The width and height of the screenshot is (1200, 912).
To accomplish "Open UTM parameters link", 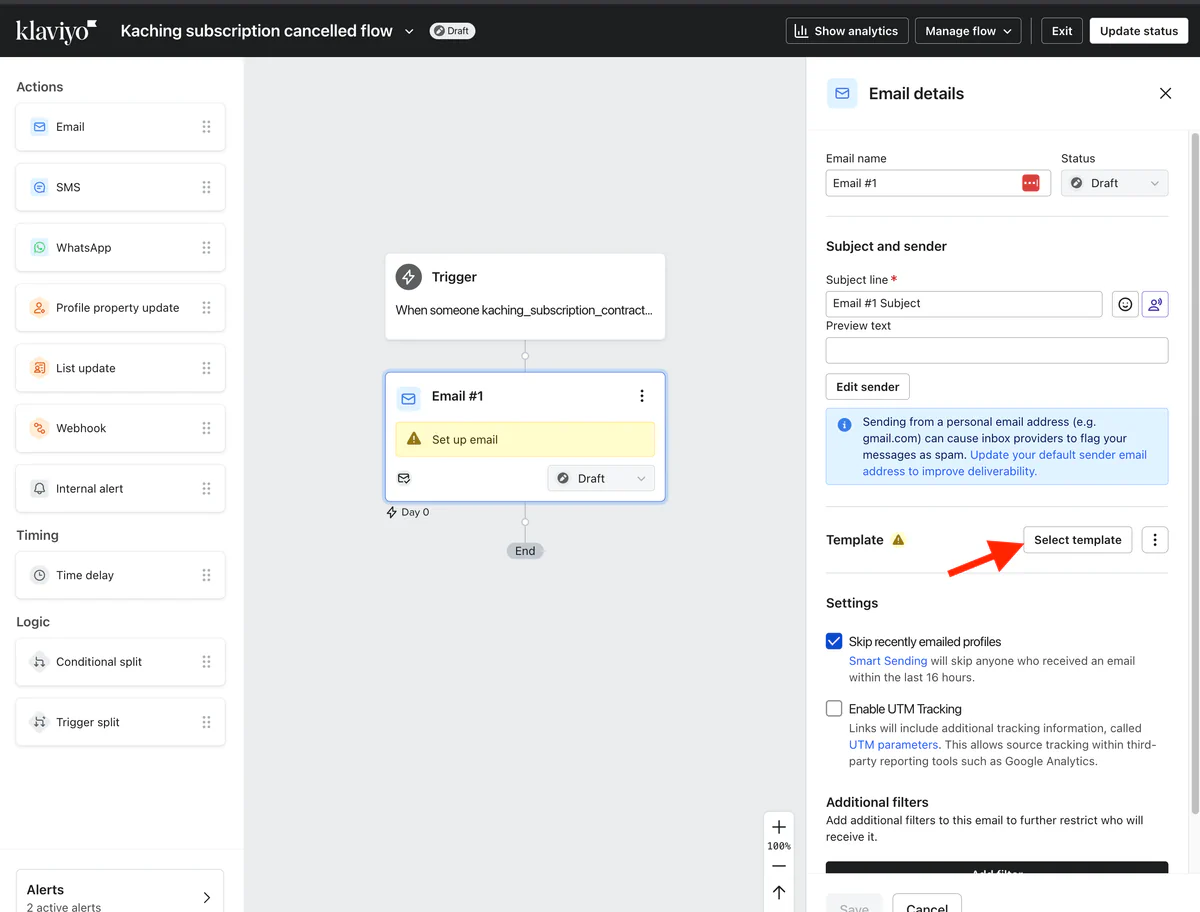I will point(894,745).
